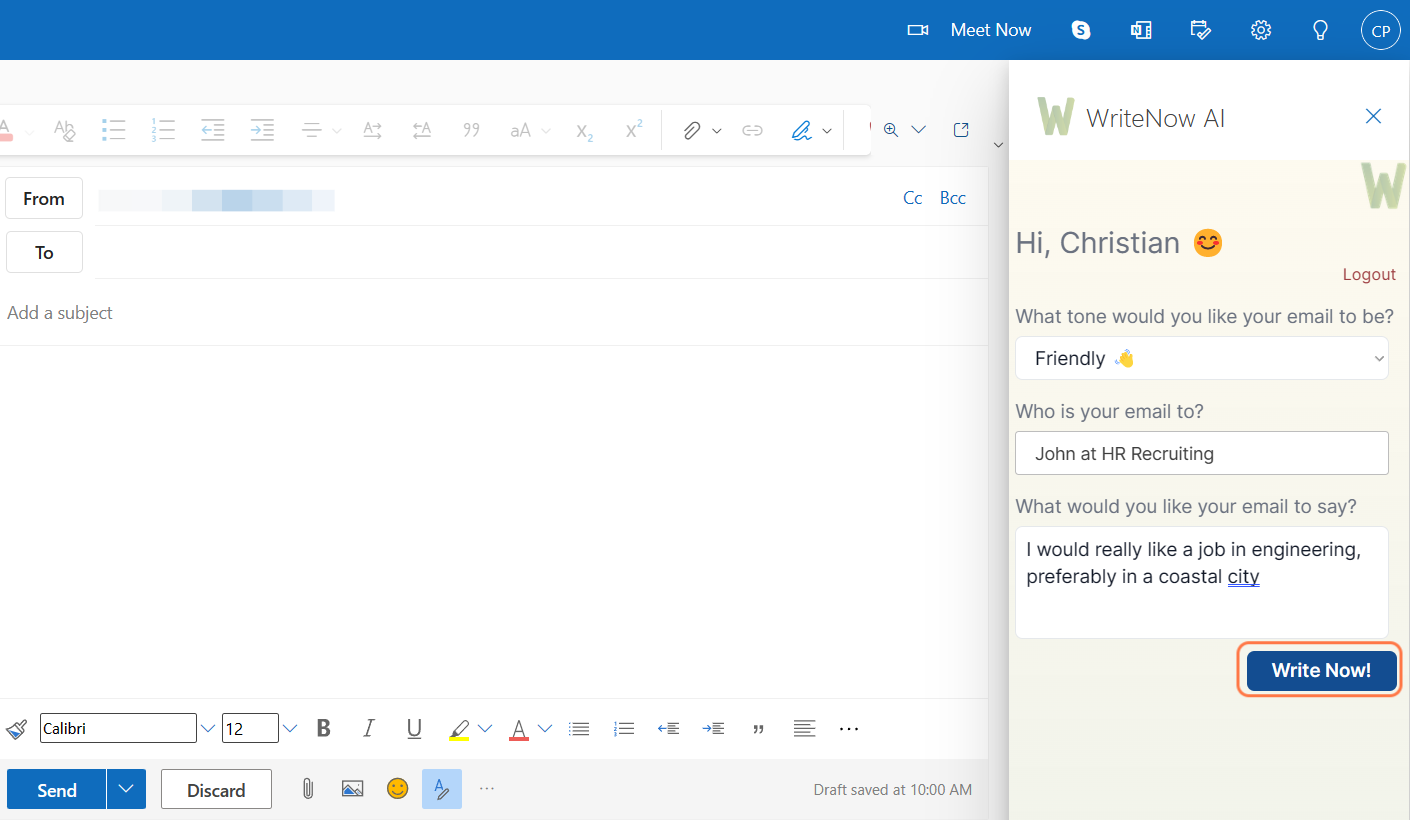Click the Send button

click(56, 789)
